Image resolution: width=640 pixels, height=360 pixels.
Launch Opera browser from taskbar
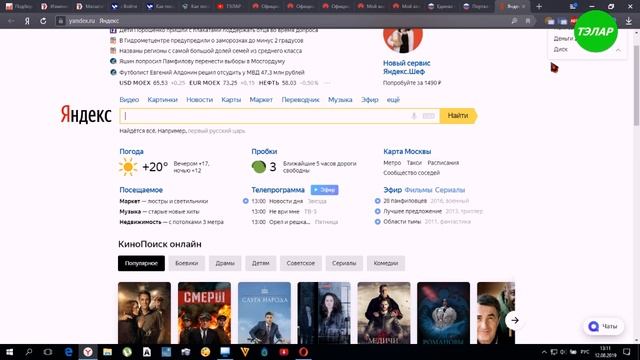pos(303,352)
